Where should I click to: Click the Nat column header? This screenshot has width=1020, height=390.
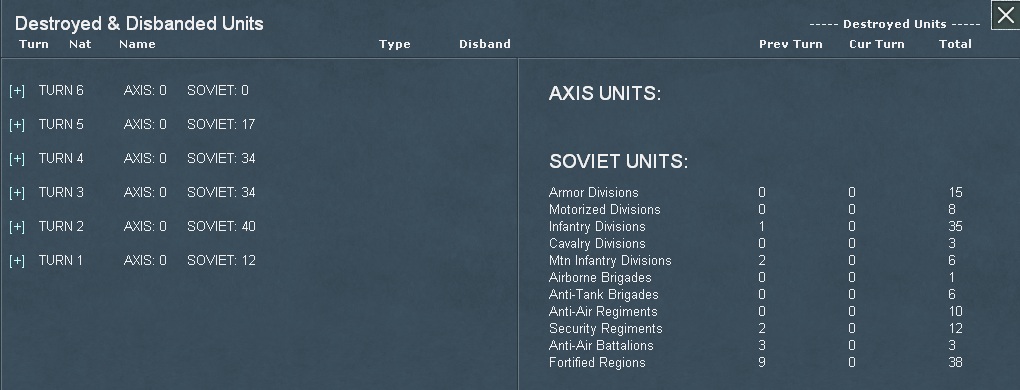coord(80,44)
